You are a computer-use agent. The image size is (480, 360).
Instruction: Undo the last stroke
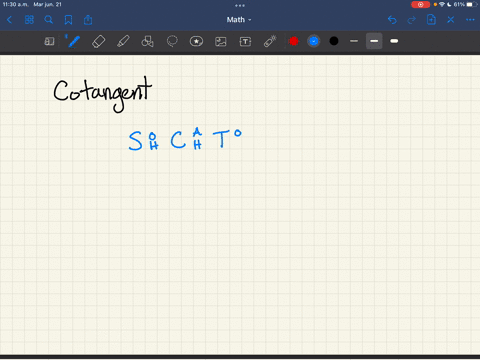[x=392, y=20]
